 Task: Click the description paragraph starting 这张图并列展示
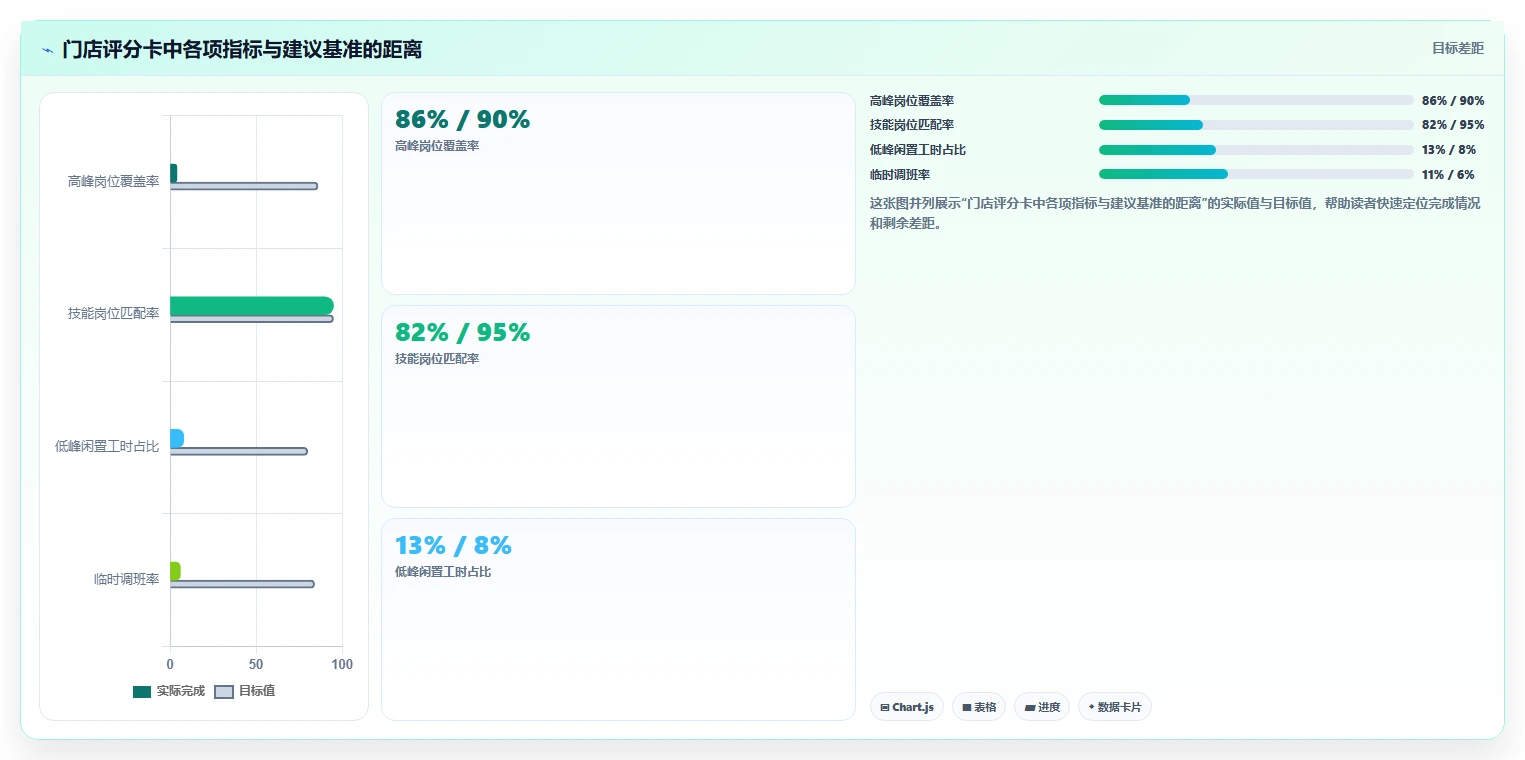click(1176, 213)
